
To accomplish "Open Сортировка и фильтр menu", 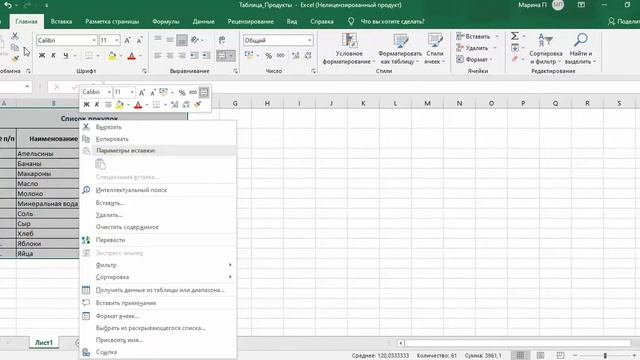I will pyautogui.click(x=545, y=49).
